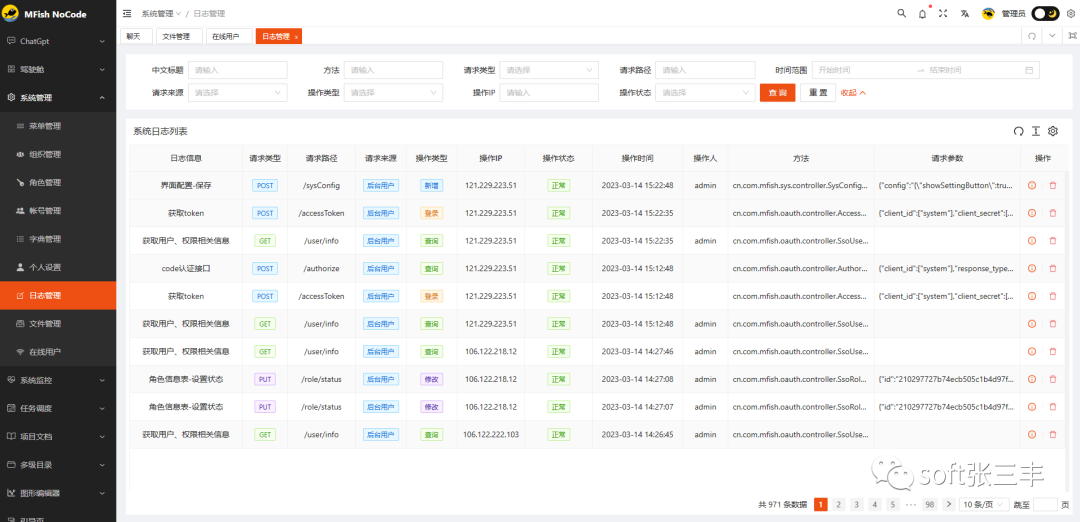Image resolution: width=1080 pixels, height=522 pixels.
Task: Expand the 驾驶舱 sidebar menu
Action: tap(58, 70)
